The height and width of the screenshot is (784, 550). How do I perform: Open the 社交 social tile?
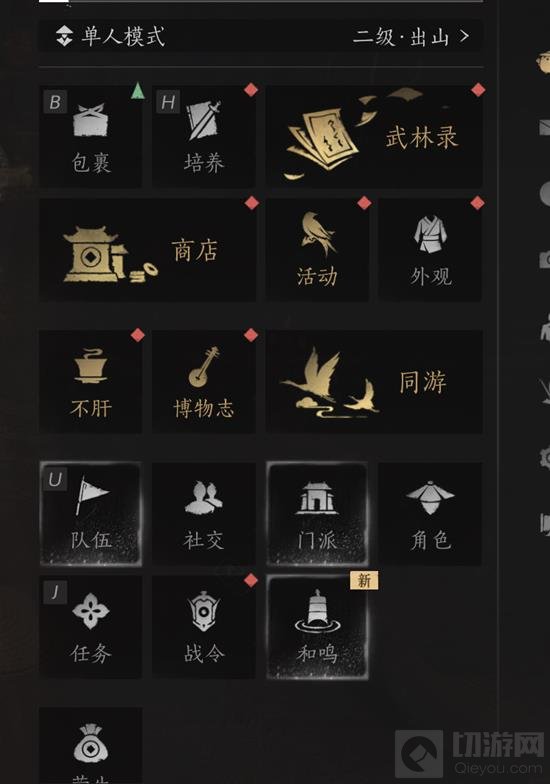coord(204,514)
